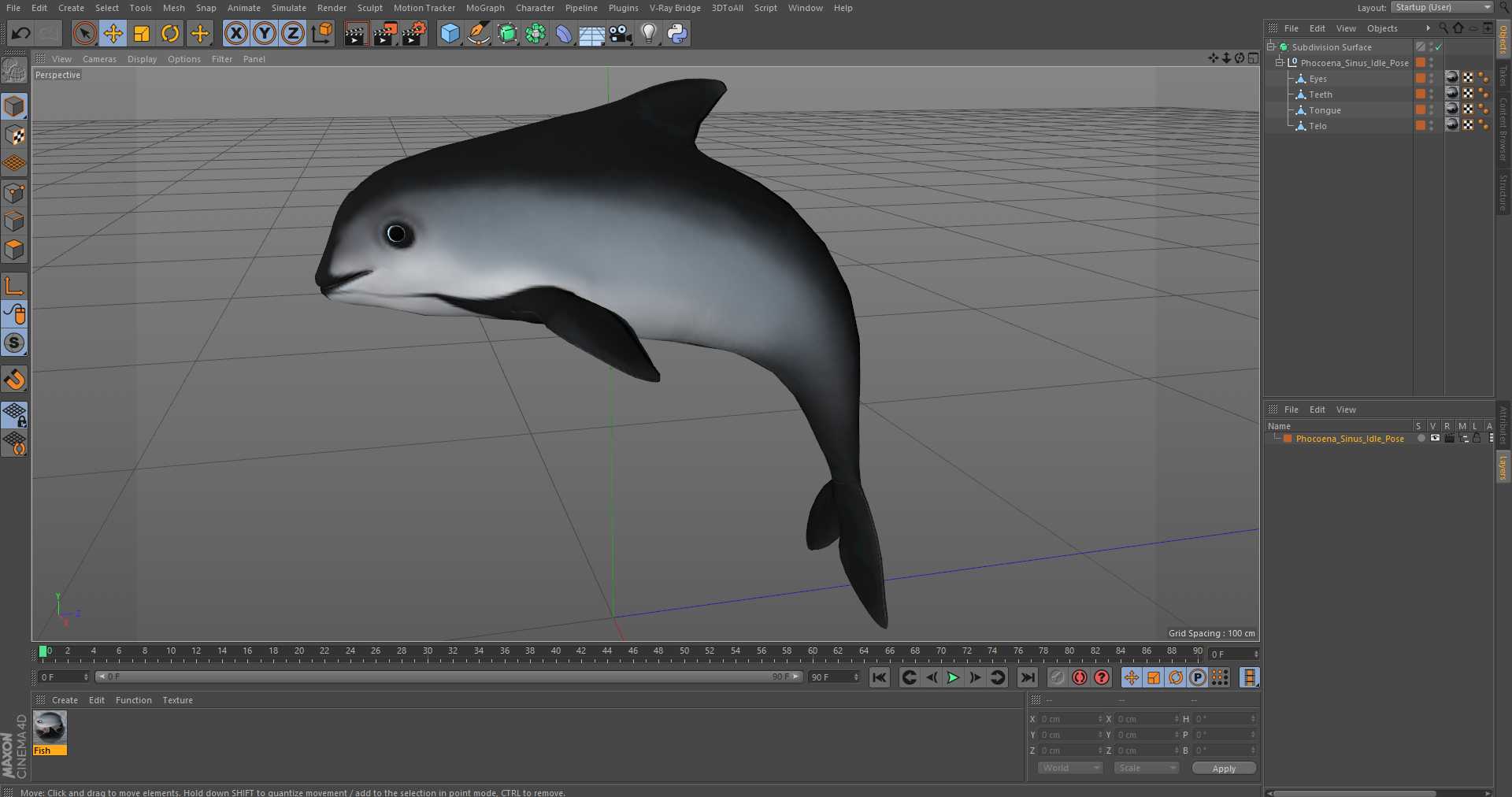This screenshot has height=797, width=1512.
Task: Add a Subdivision Surface generator
Action: coord(507,33)
